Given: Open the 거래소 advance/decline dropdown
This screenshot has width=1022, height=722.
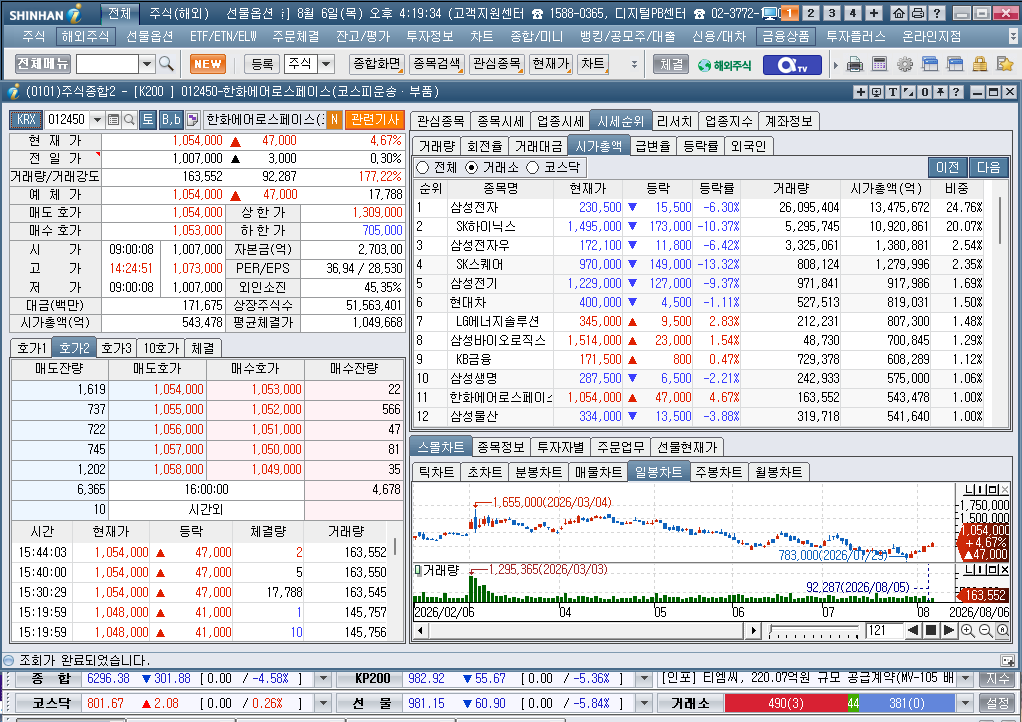Looking at the screenshot, I should pyautogui.click(x=965, y=703).
